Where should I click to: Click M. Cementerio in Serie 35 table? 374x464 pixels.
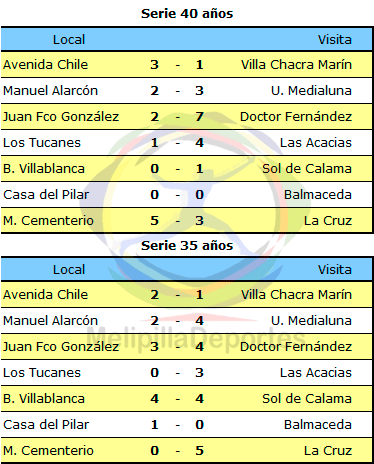point(48,451)
